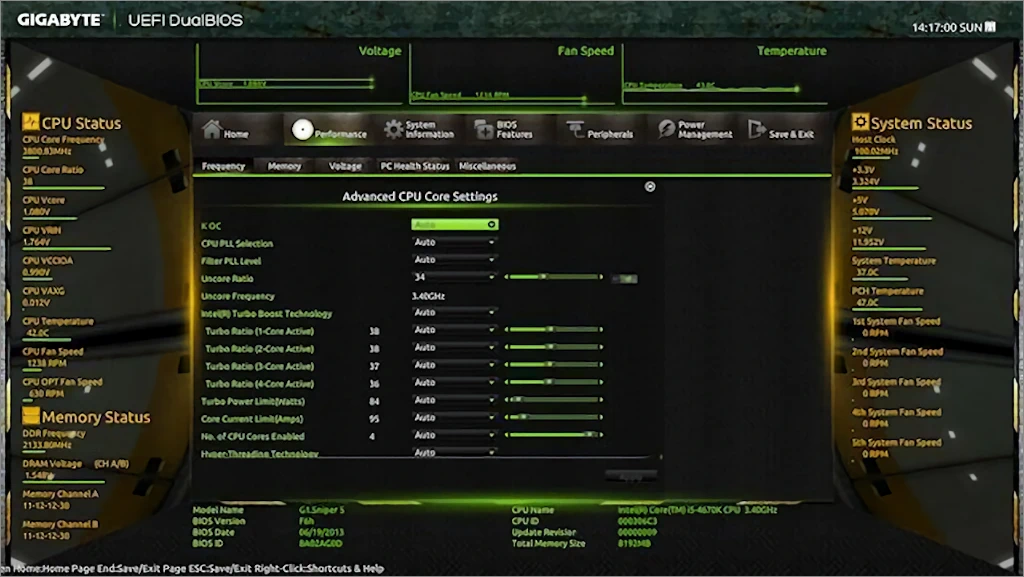Click the Memory Status header icon

(x=30, y=416)
